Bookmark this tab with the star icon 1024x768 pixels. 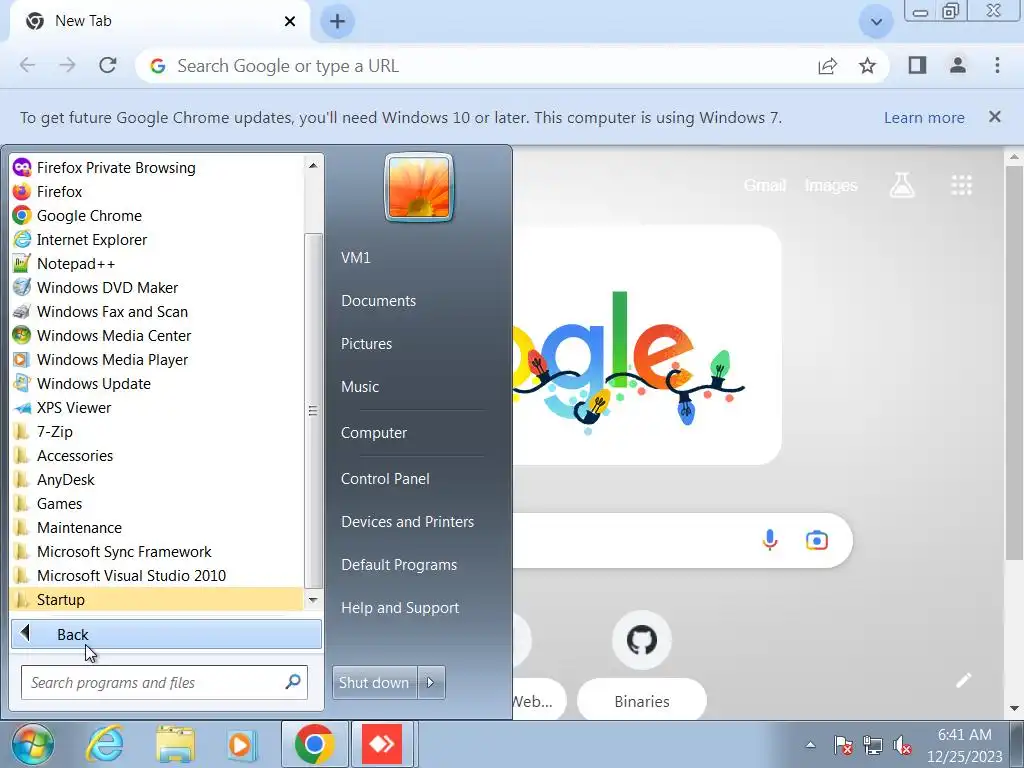pyautogui.click(x=867, y=66)
